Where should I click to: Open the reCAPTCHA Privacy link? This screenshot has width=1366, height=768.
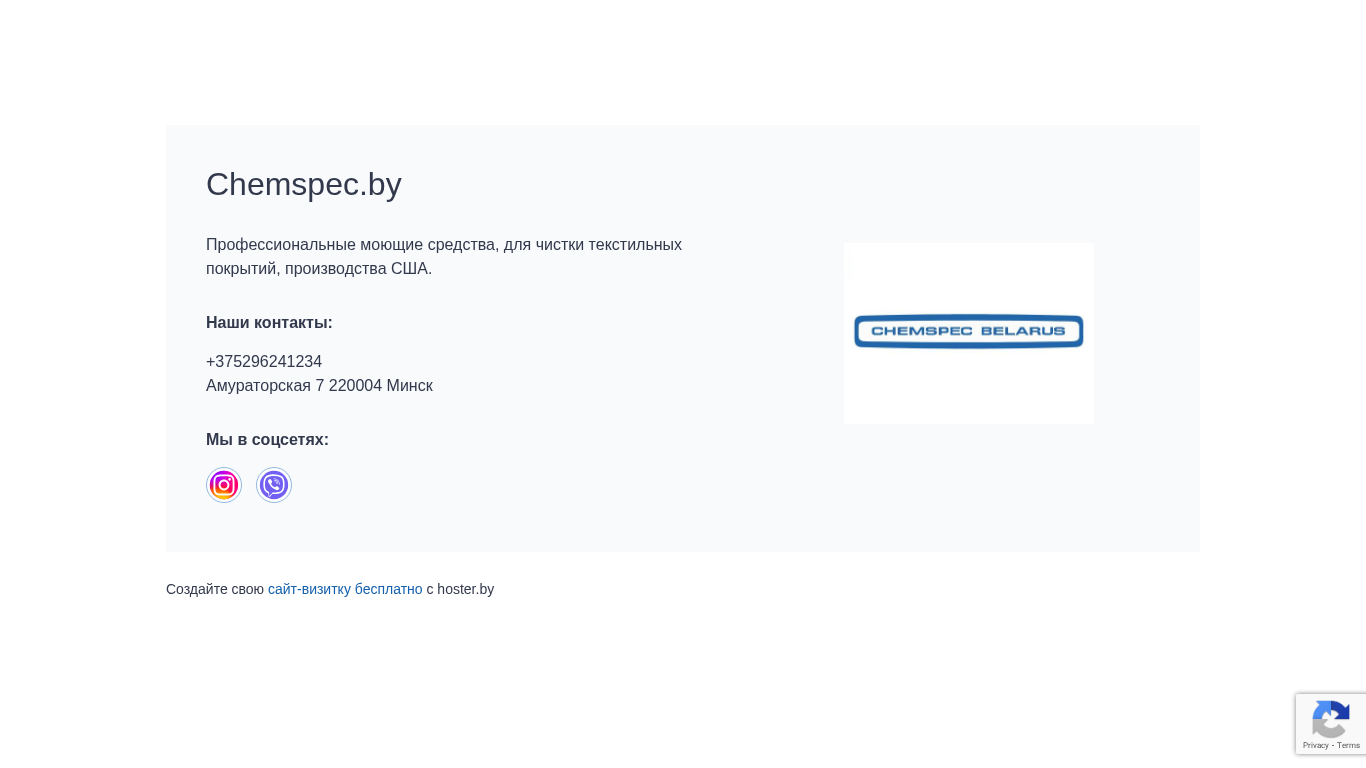tap(1315, 745)
